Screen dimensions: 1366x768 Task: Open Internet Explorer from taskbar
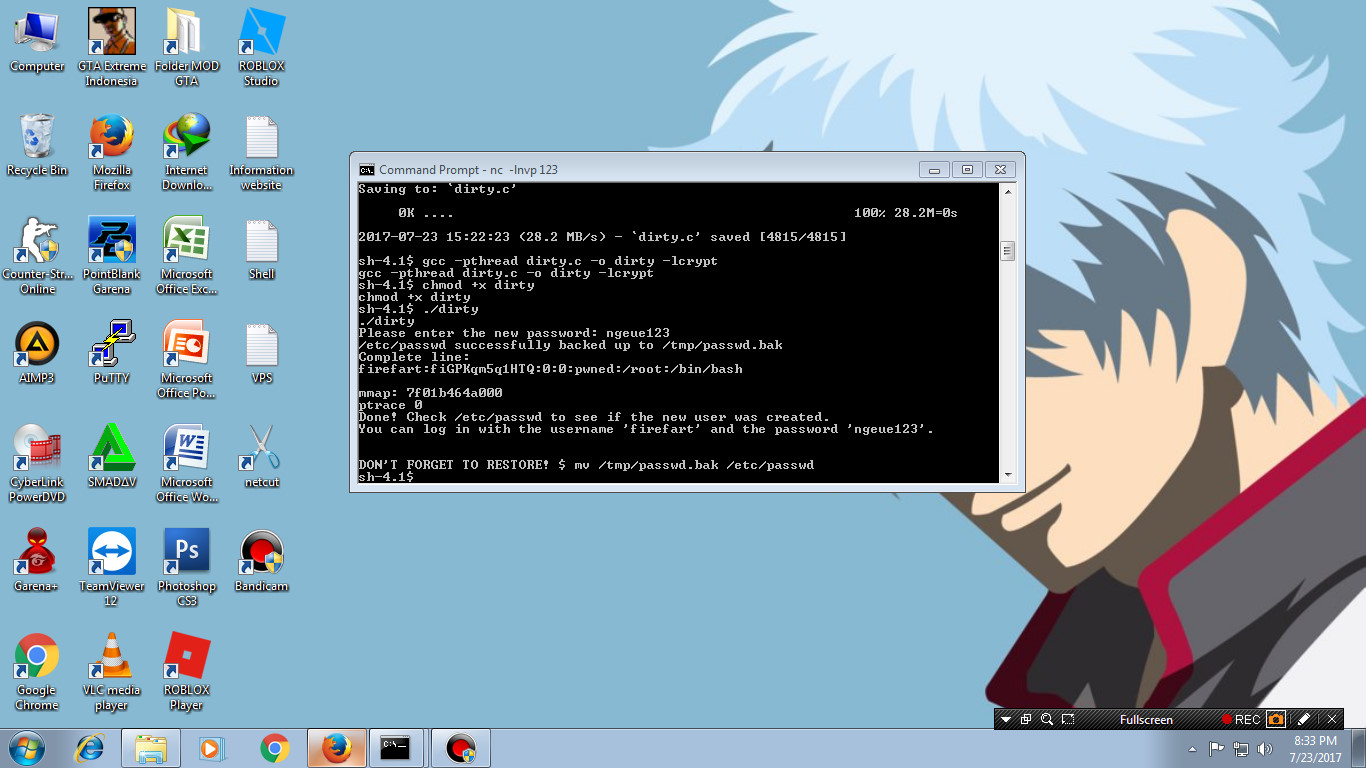tap(91, 748)
